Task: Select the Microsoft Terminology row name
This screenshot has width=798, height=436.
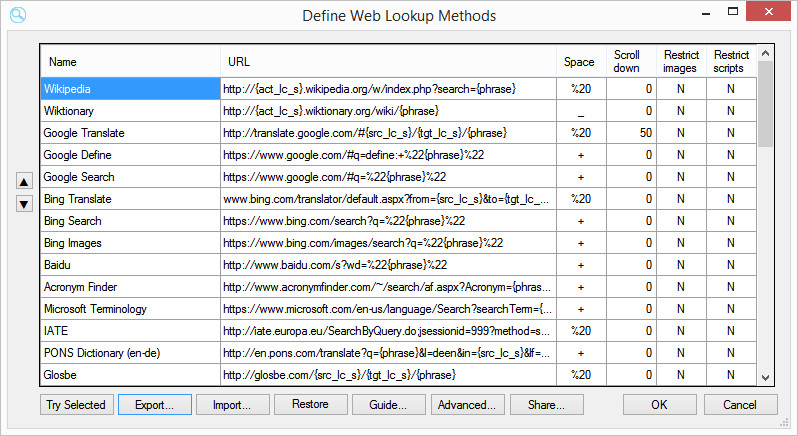Action: coord(130,309)
